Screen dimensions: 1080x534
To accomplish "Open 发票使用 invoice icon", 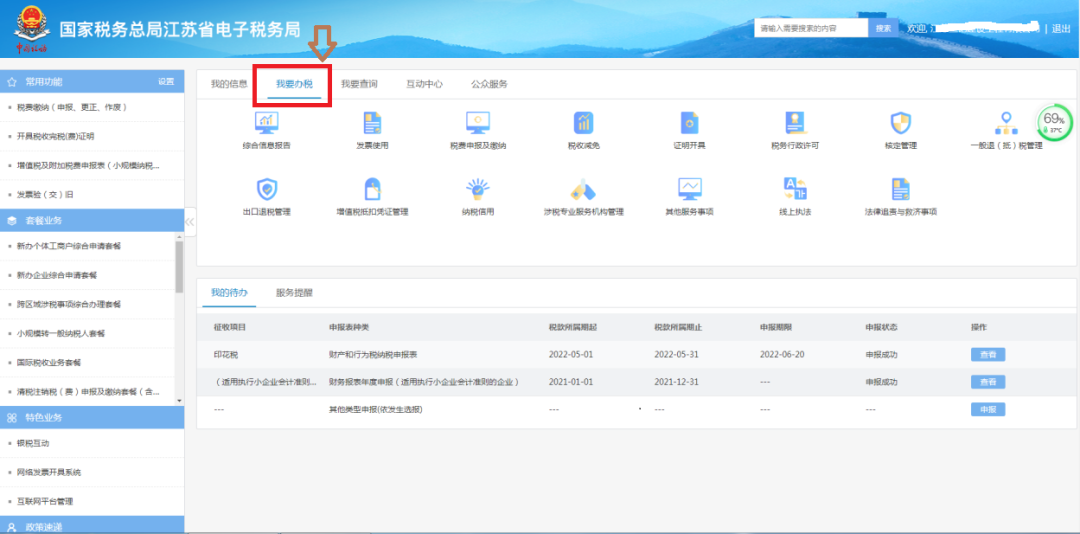I will coord(372,123).
